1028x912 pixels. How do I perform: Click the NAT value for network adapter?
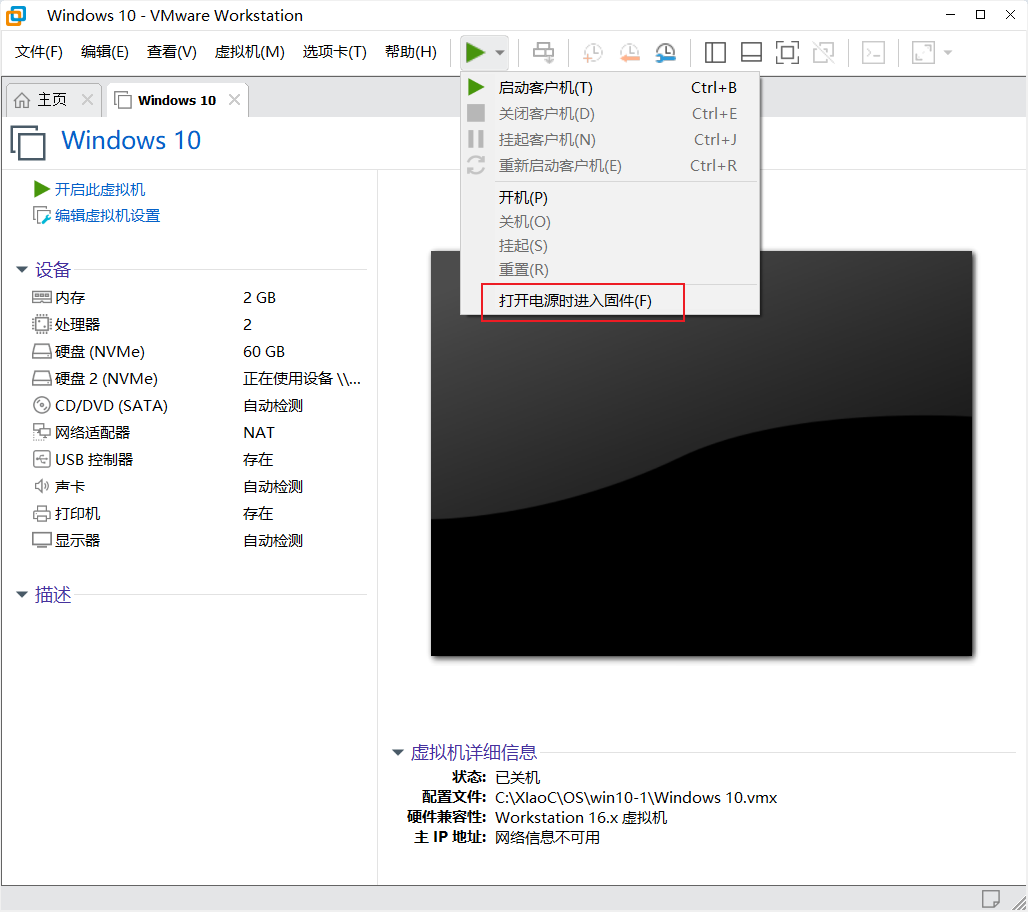coord(259,433)
